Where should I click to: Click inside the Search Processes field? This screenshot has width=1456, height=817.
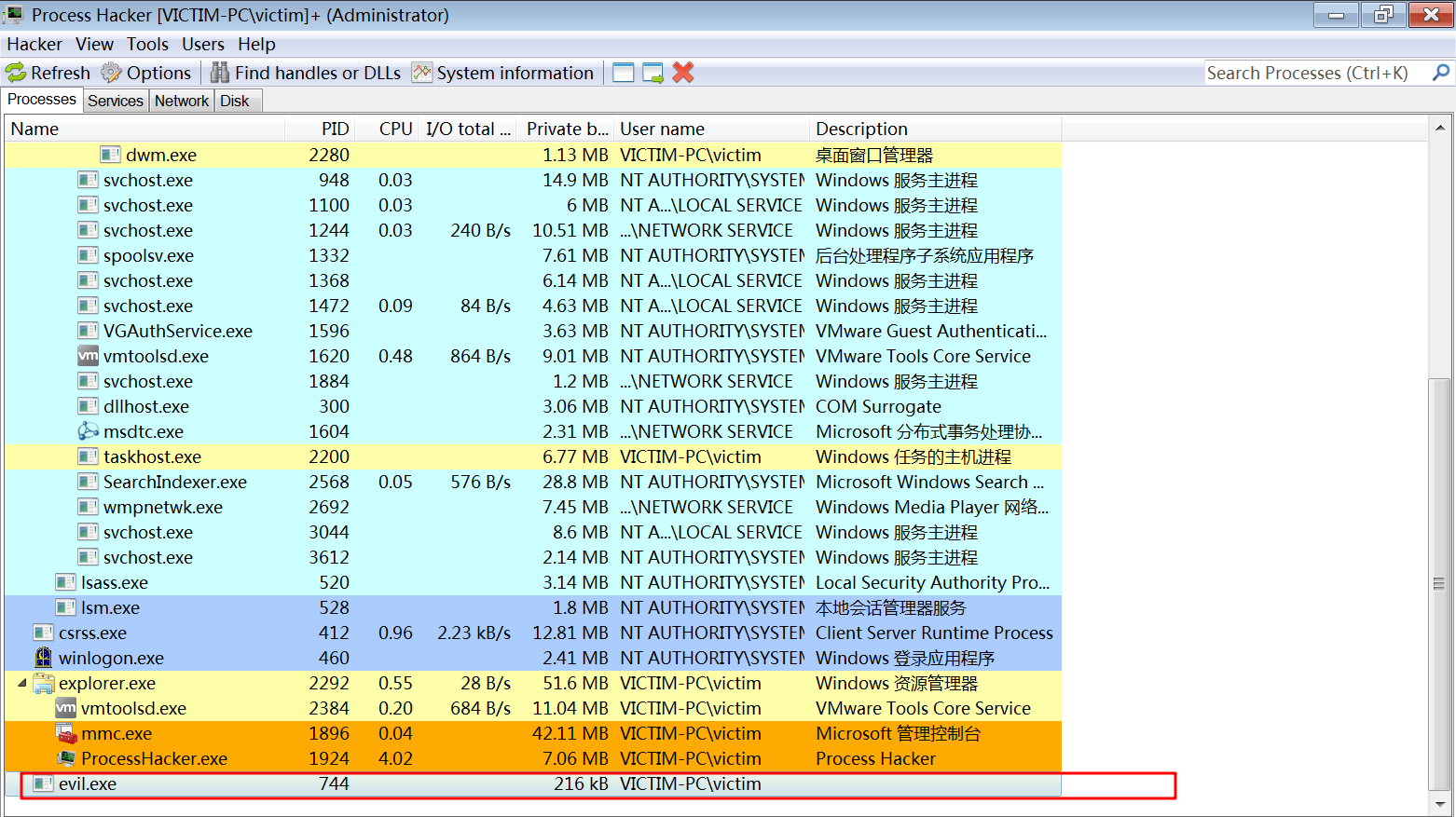coord(1305,72)
